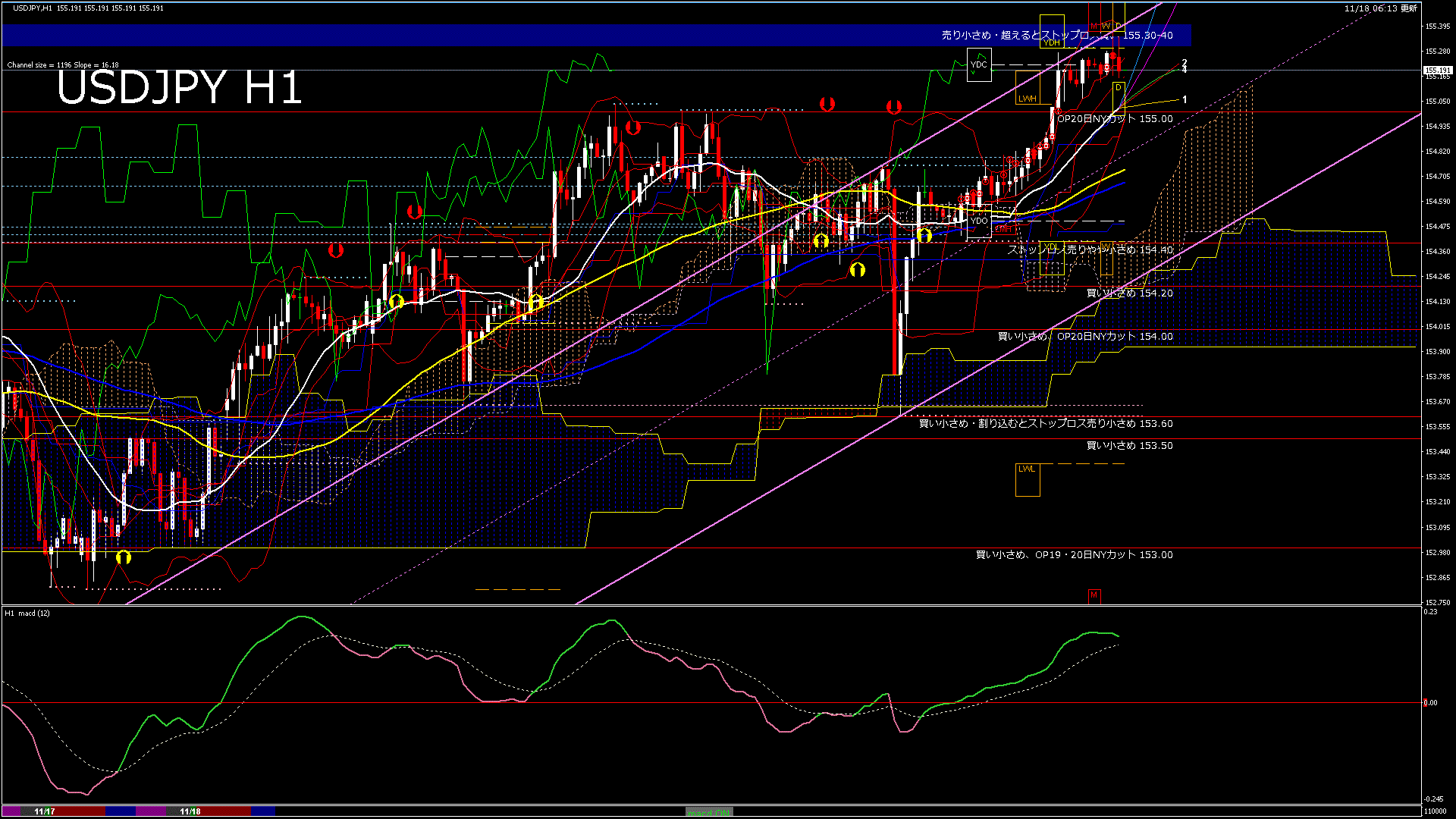Click the YDC box on the chart
The image size is (1456, 819).
(x=978, y=65)
